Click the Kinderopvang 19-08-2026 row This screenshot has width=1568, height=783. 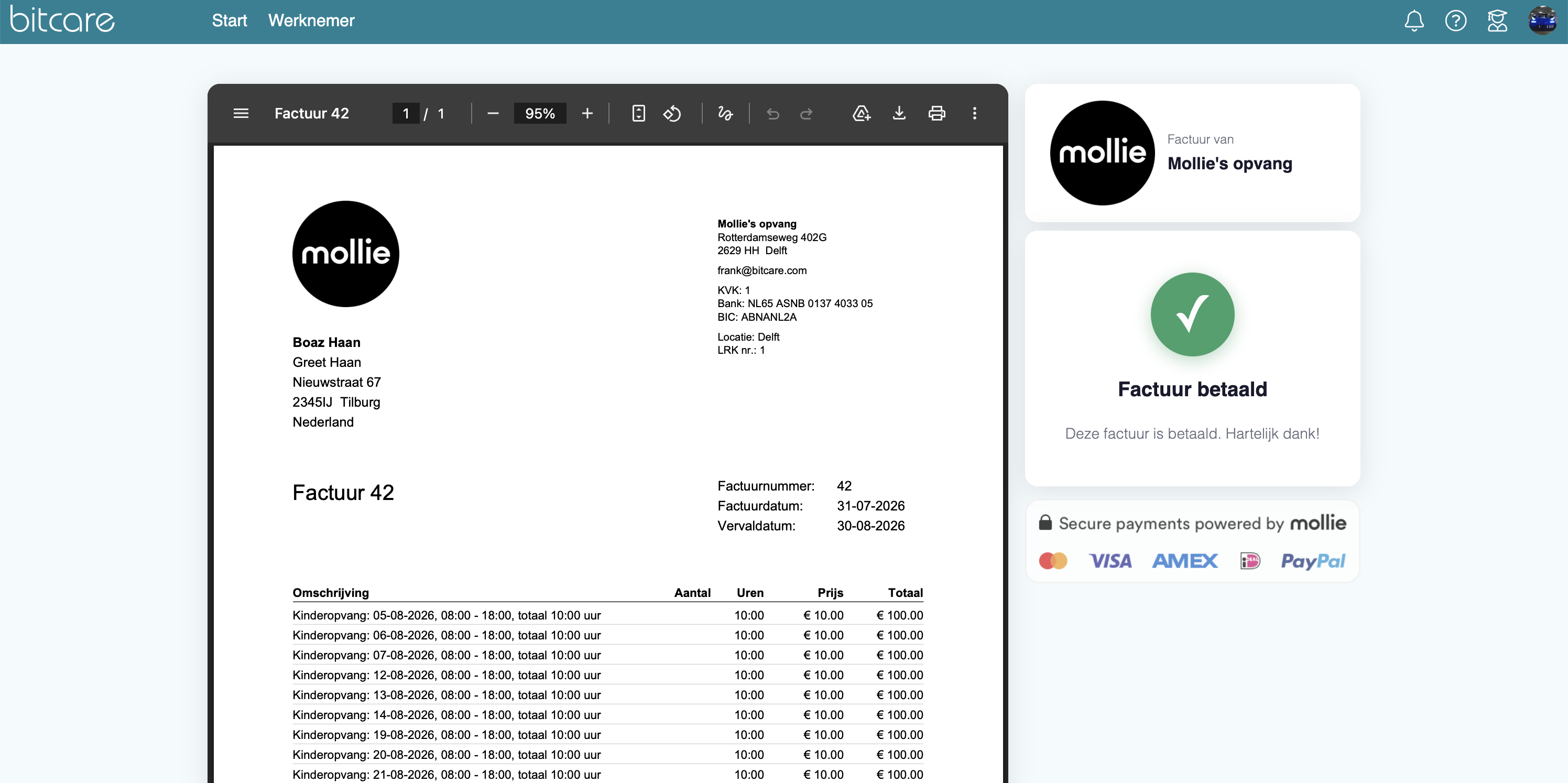607,735
